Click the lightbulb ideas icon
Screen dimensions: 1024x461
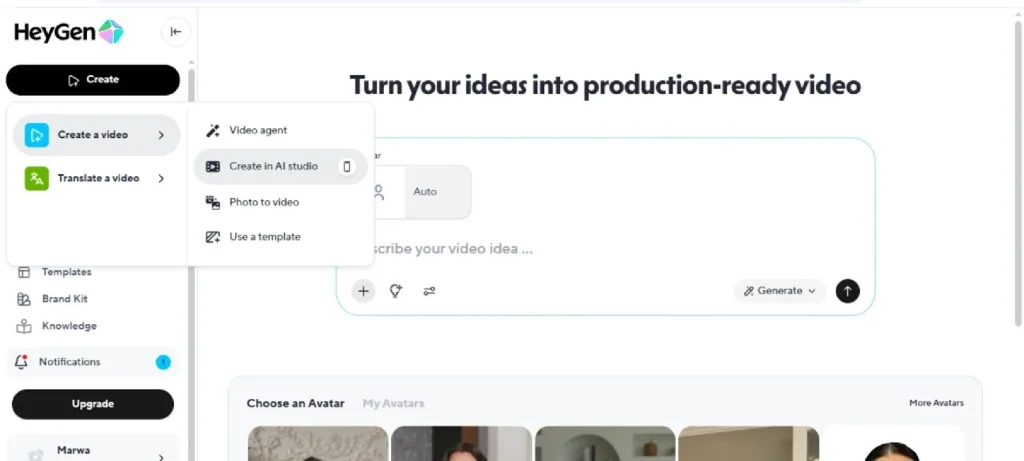point(396,291)
